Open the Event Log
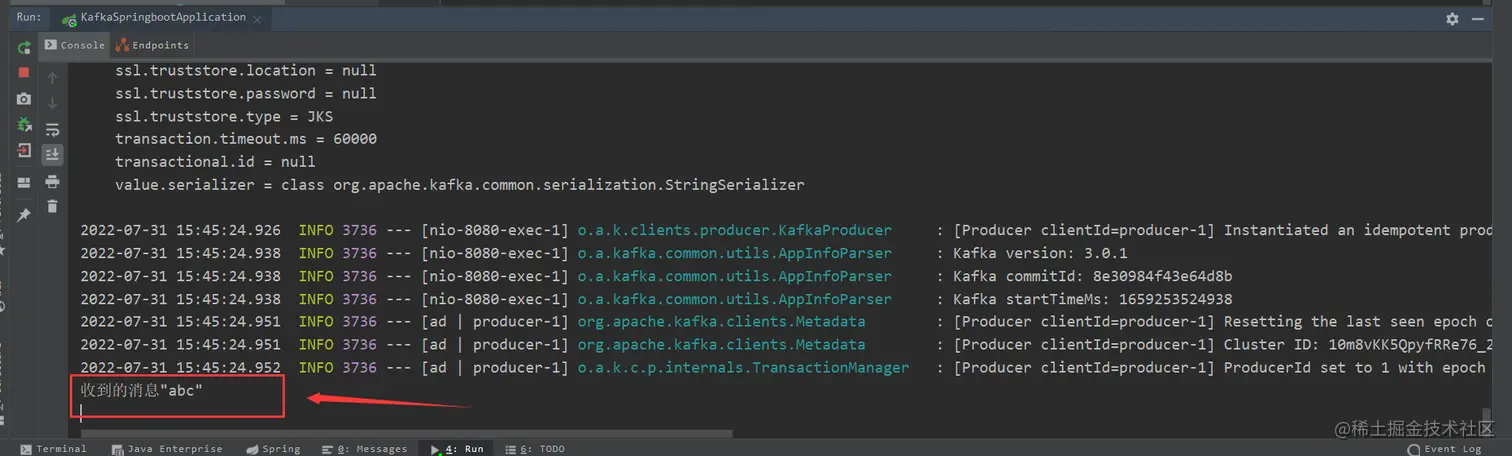1512x456 pixels. click(x=1460, y=449)
